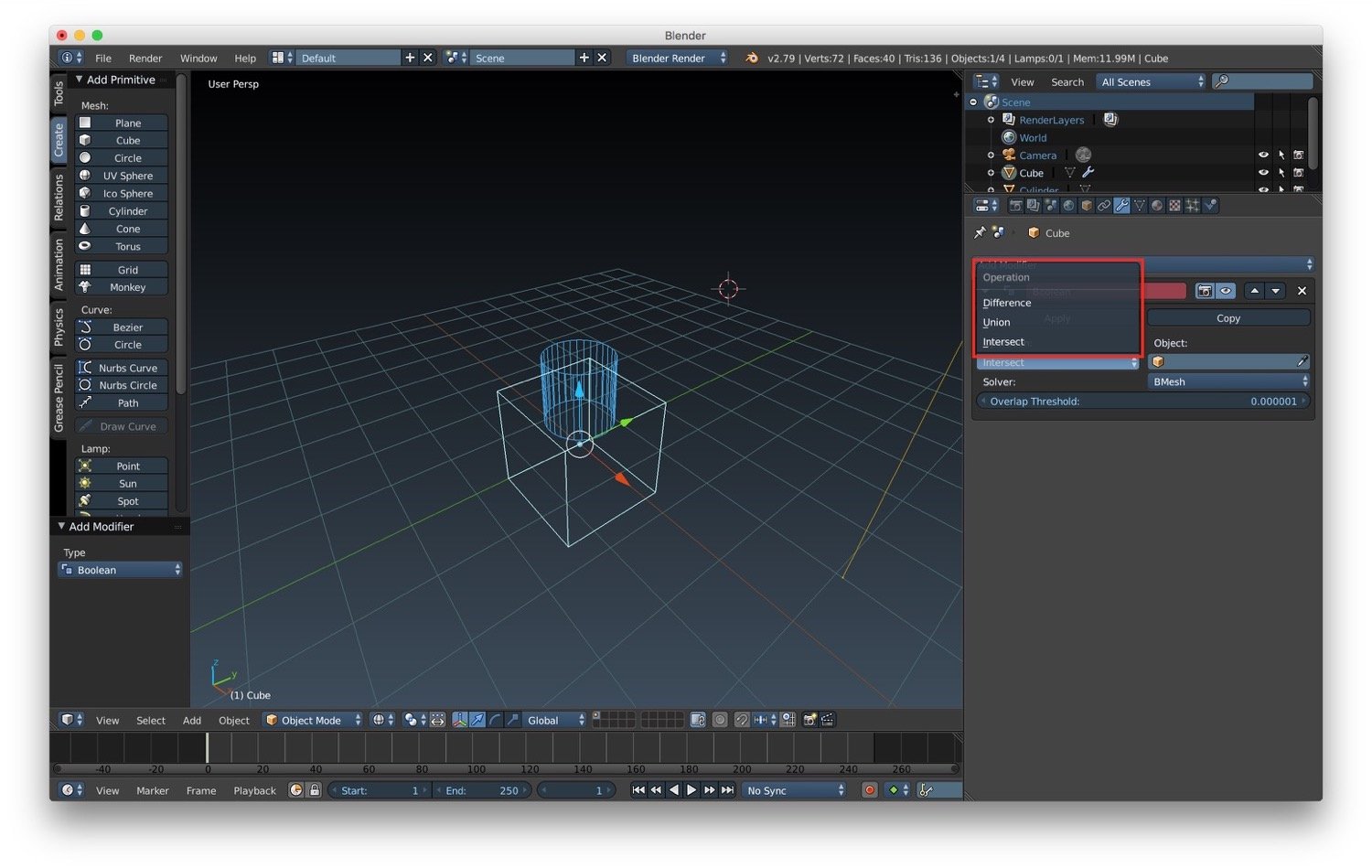Open the Object Mode dropdown

313,721
